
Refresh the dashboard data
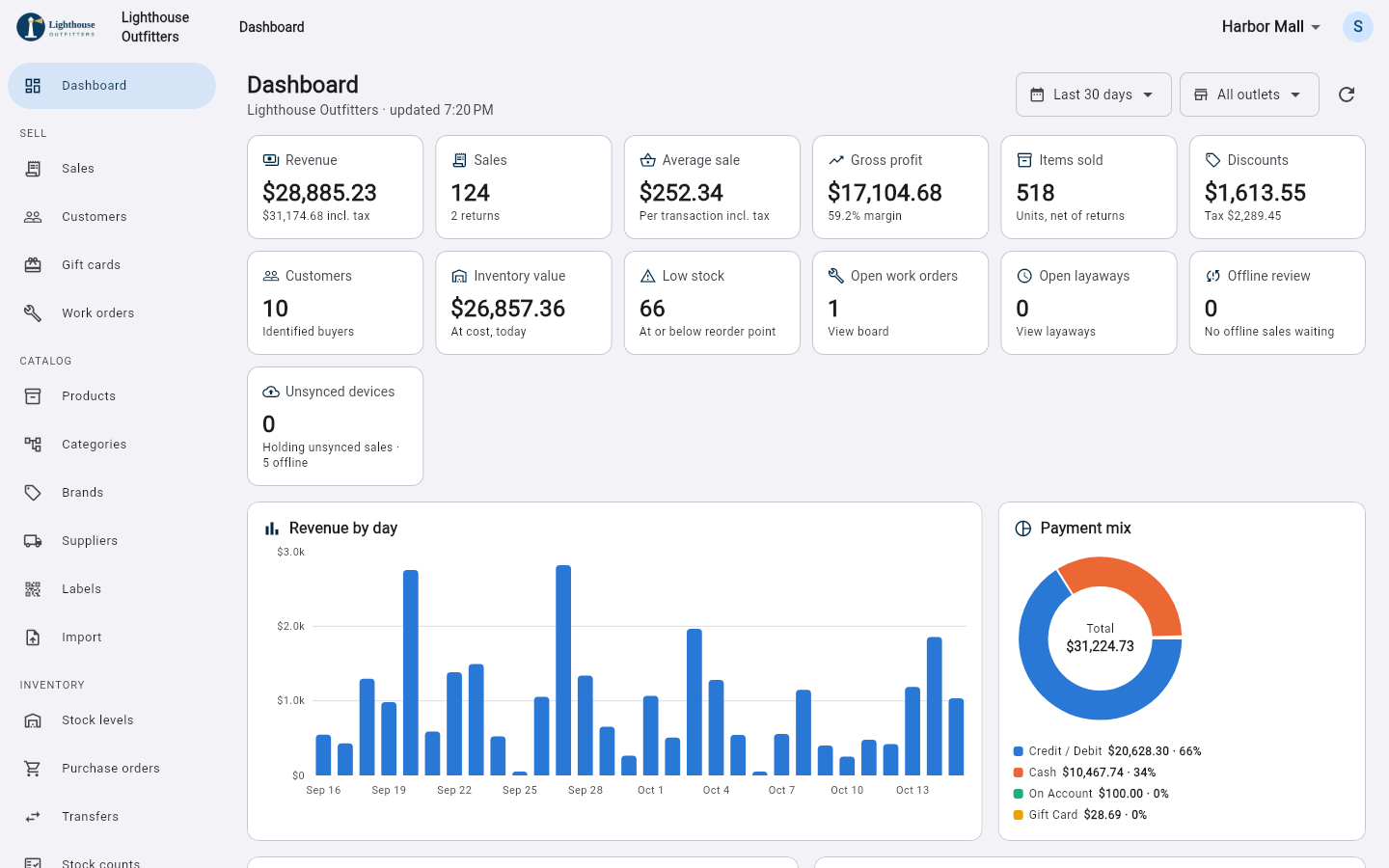(1347, 95)
